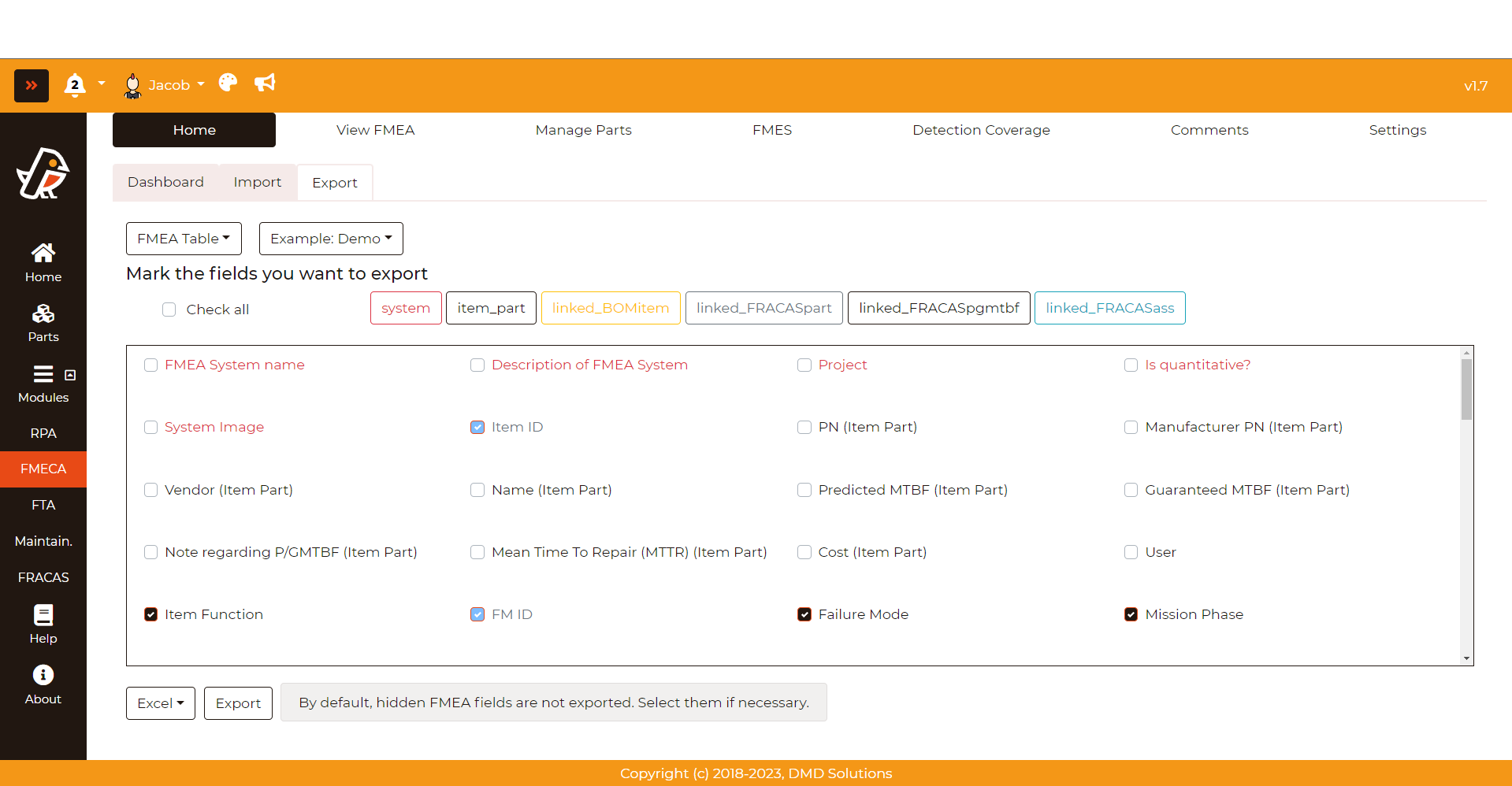Click the announcements megaphone icon
Screen dimensions: 1512x786
(265, 83)
